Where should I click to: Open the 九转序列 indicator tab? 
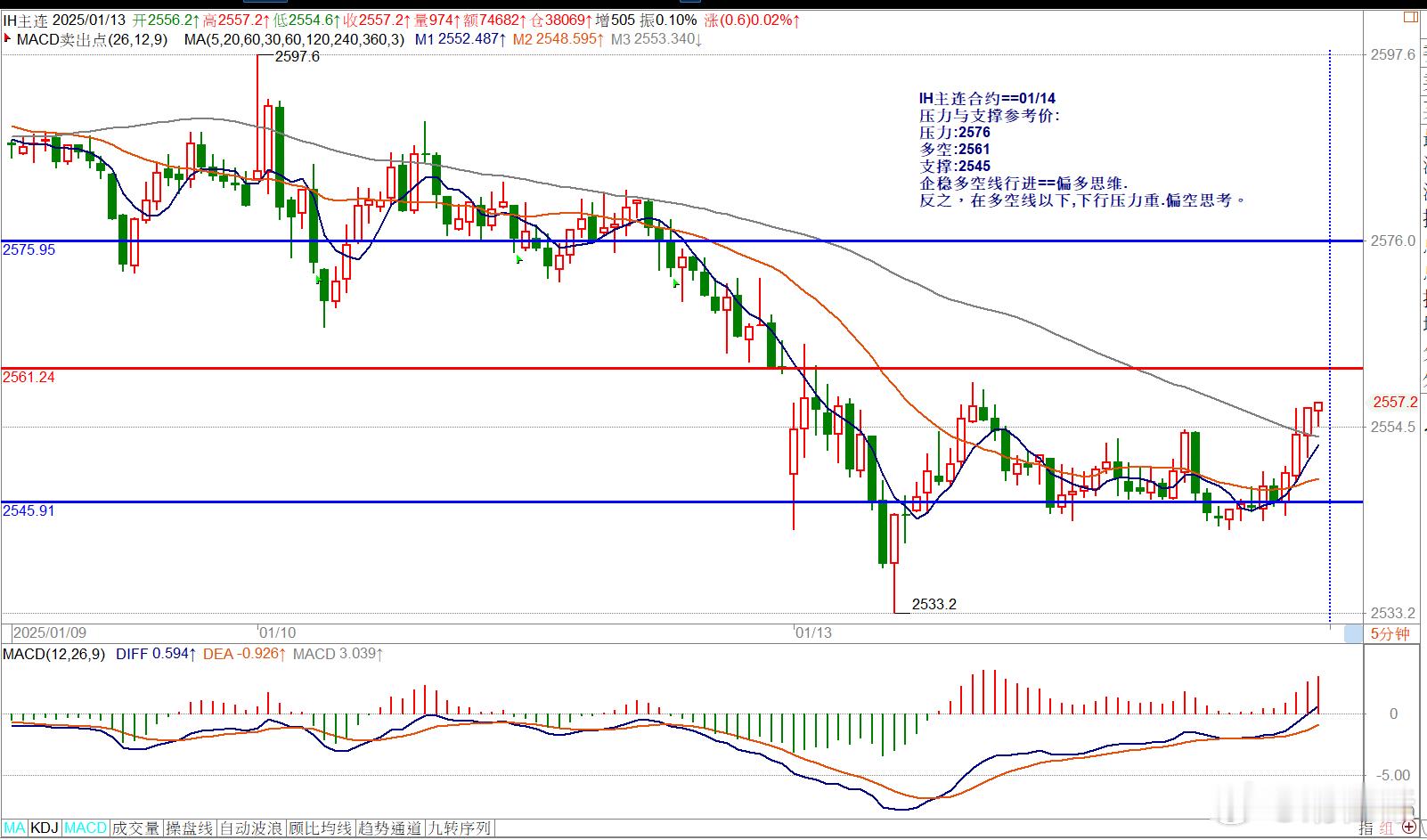[459, 828]
